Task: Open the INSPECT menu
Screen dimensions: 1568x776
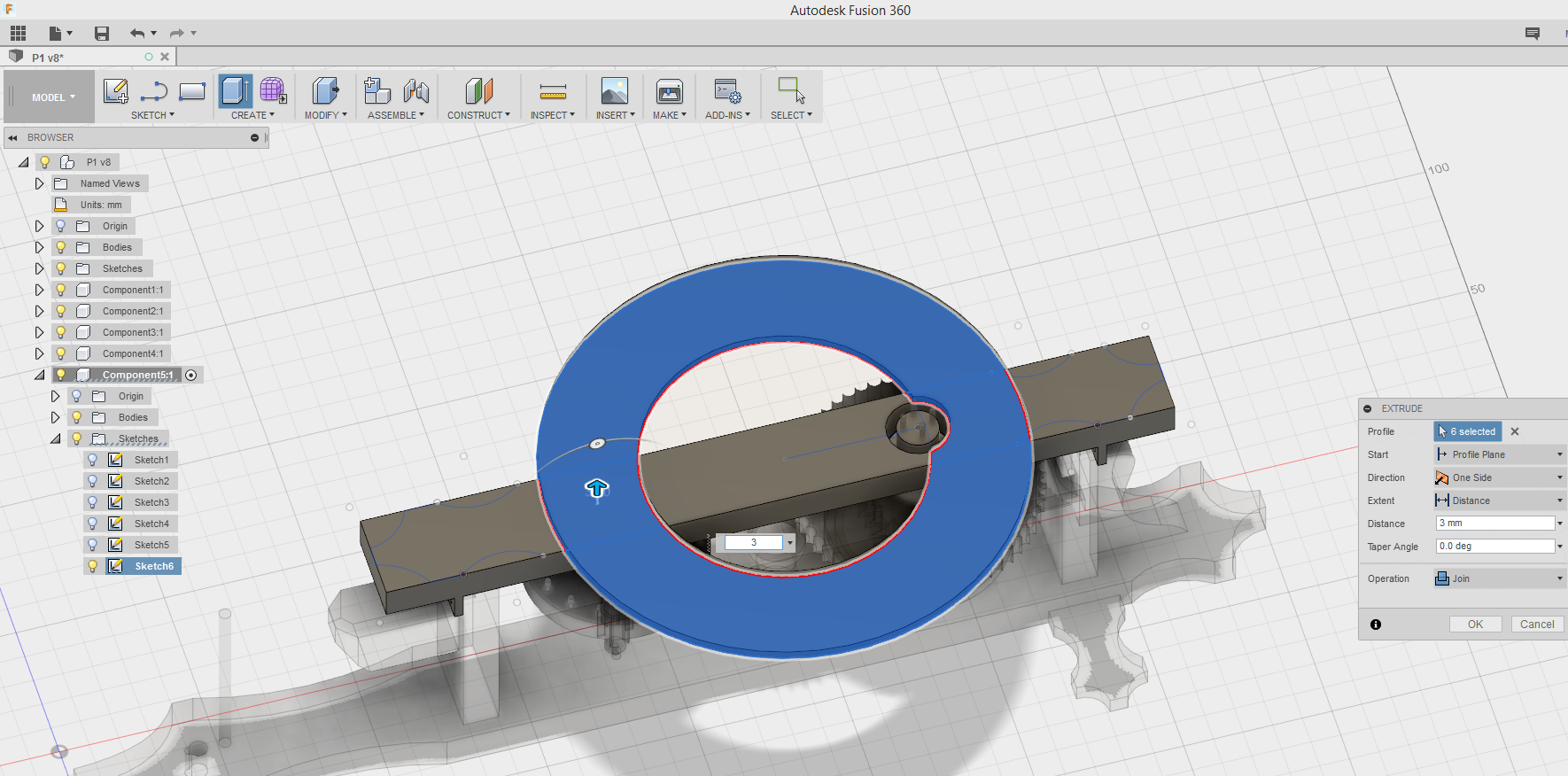Action: click(x=552, y=115)
